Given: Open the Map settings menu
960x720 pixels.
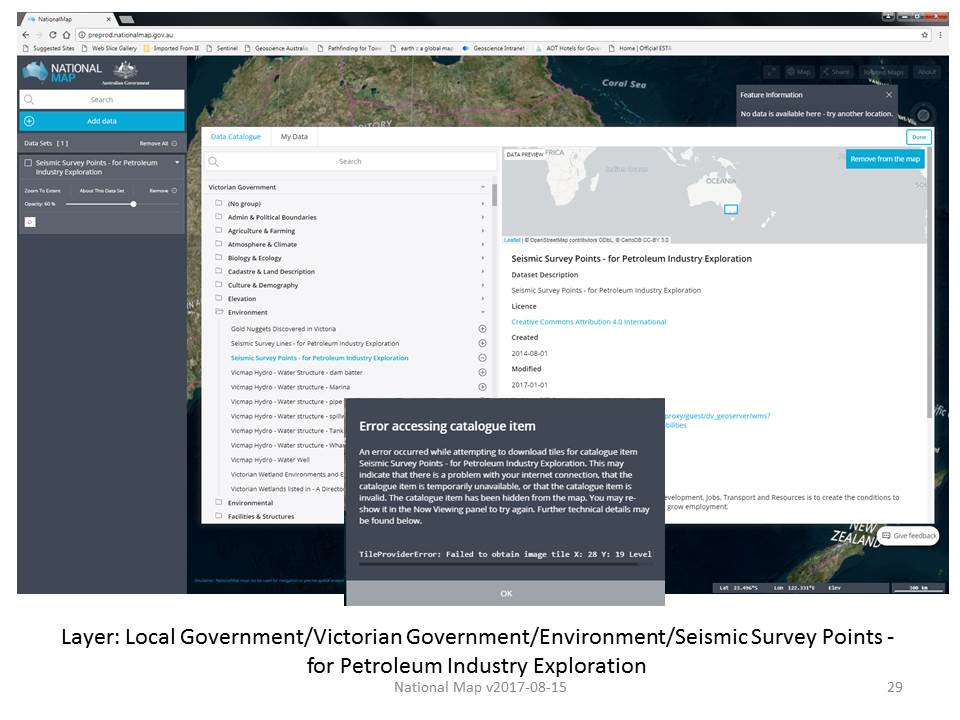Looking at the screenshot, I should 799,72.
